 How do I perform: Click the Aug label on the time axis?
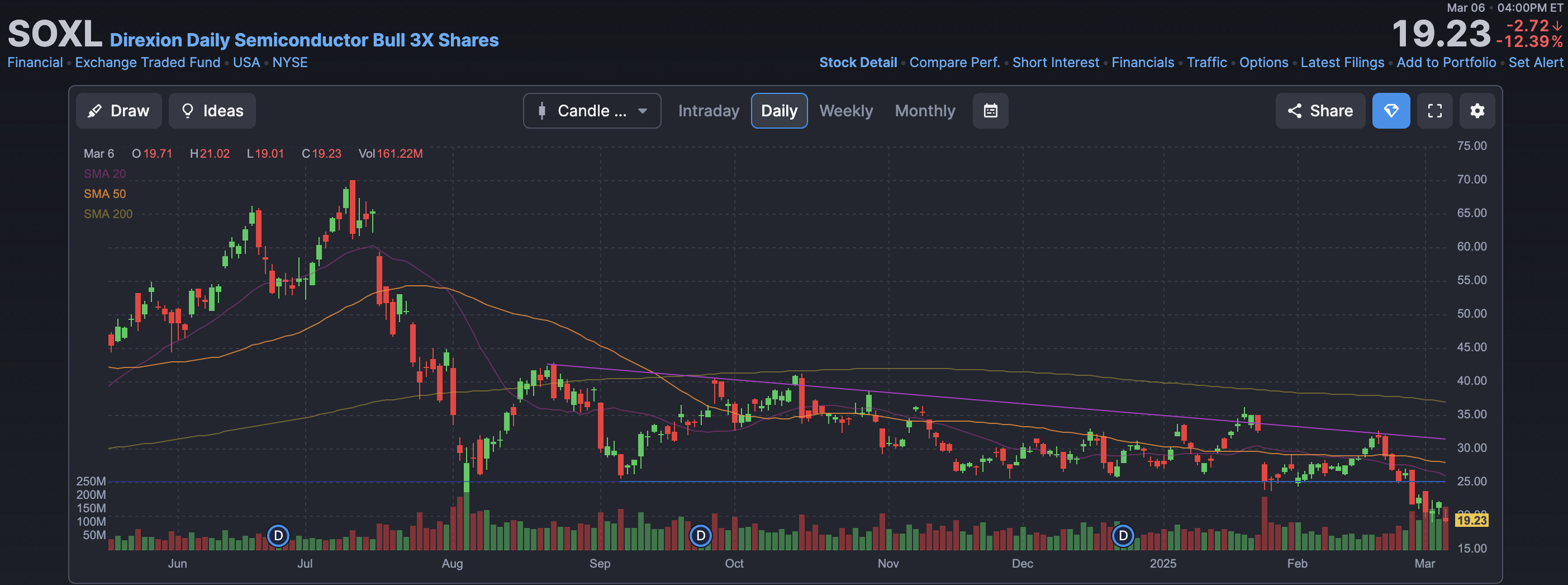point(452,564)
